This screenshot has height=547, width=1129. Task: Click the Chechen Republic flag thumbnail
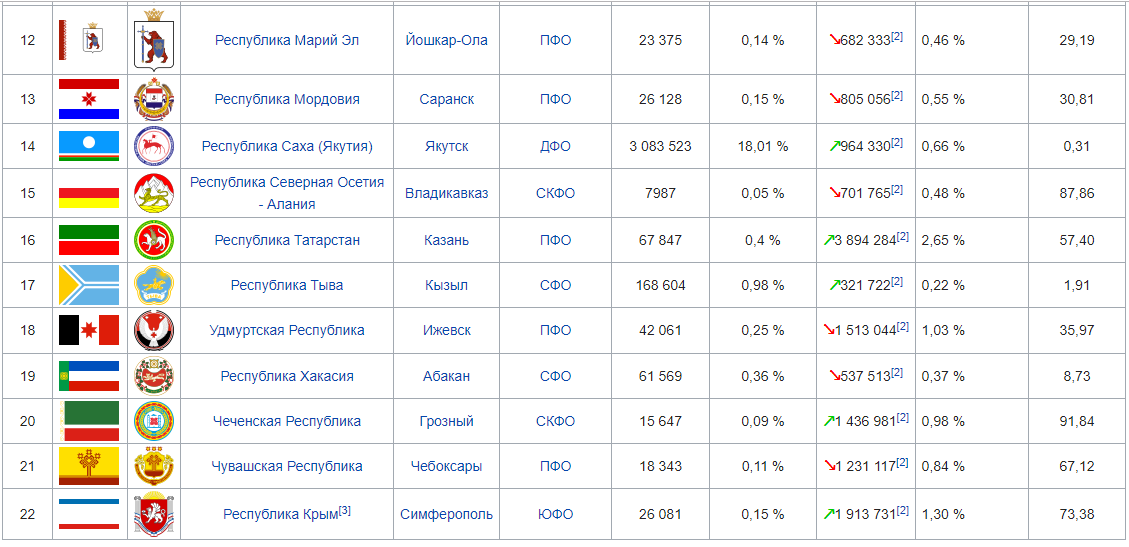[89, 421]
